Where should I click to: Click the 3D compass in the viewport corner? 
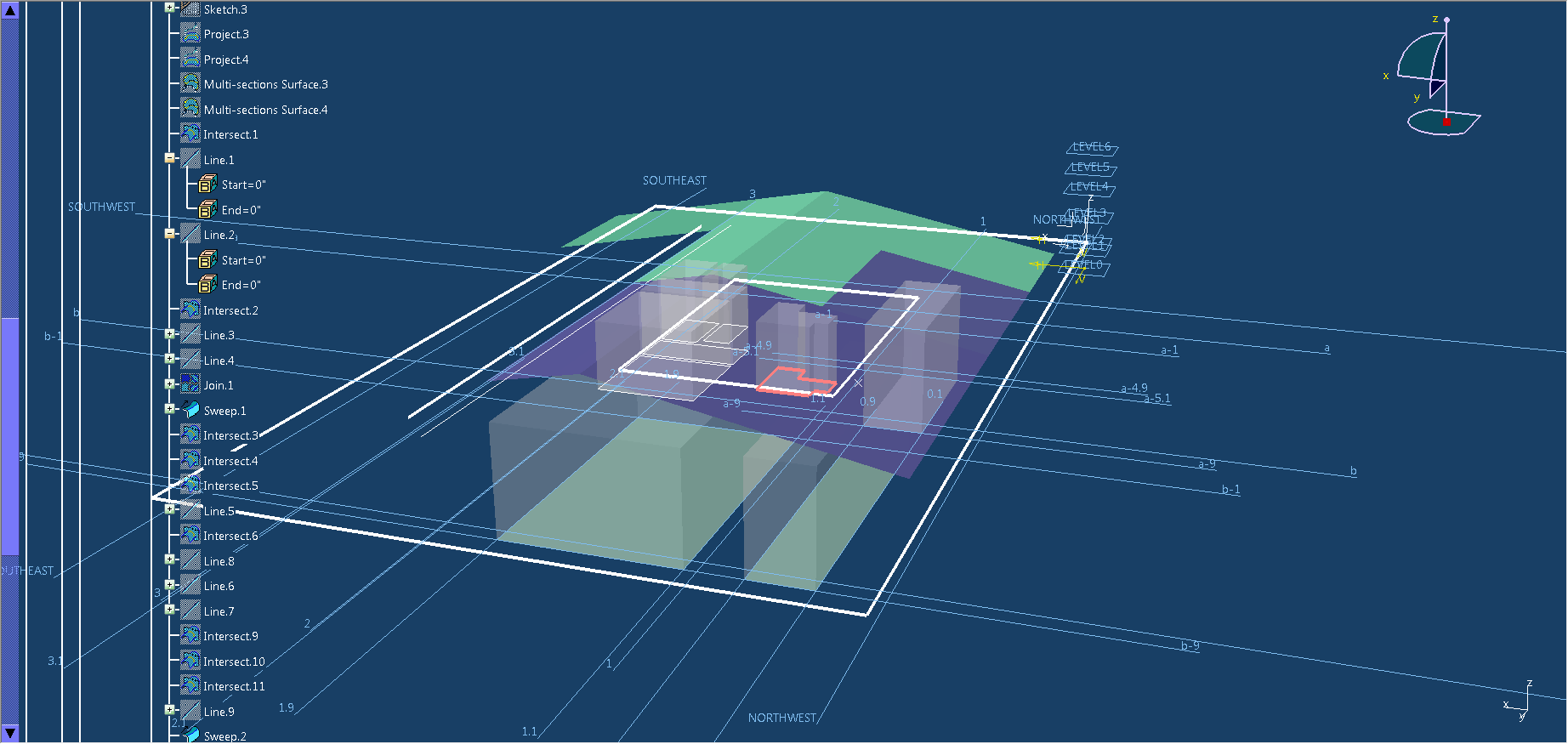tap(1437, 78)
